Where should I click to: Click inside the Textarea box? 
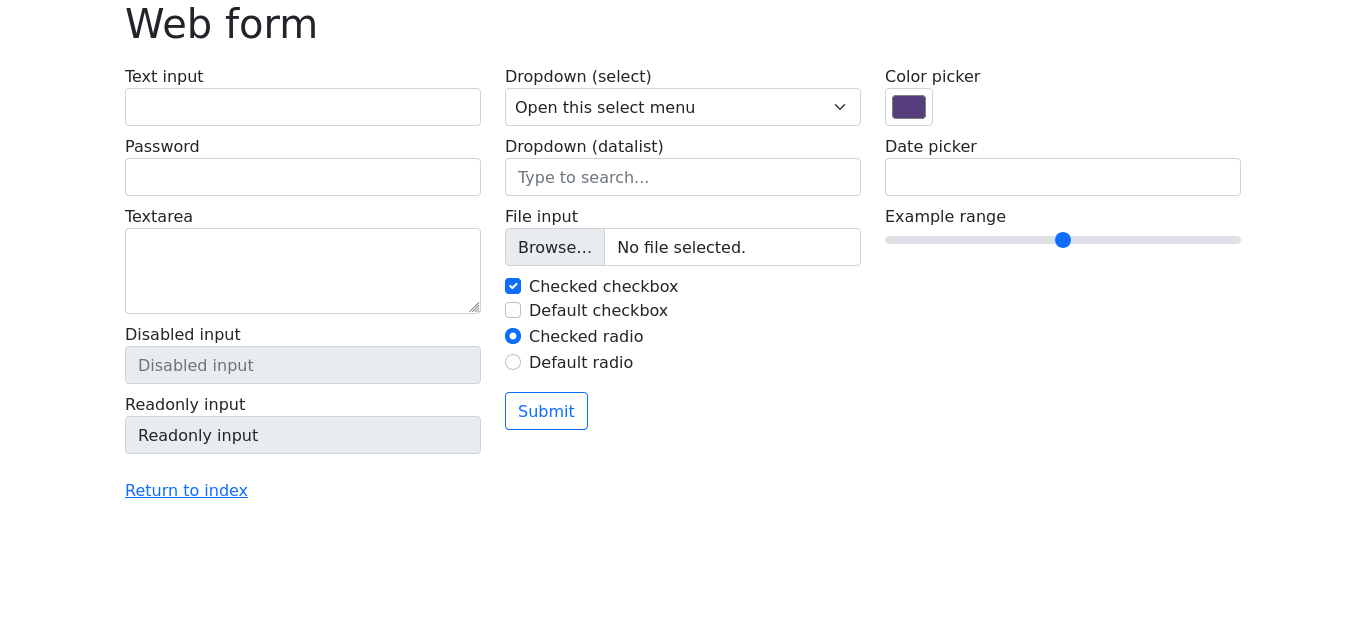point(302,271)
